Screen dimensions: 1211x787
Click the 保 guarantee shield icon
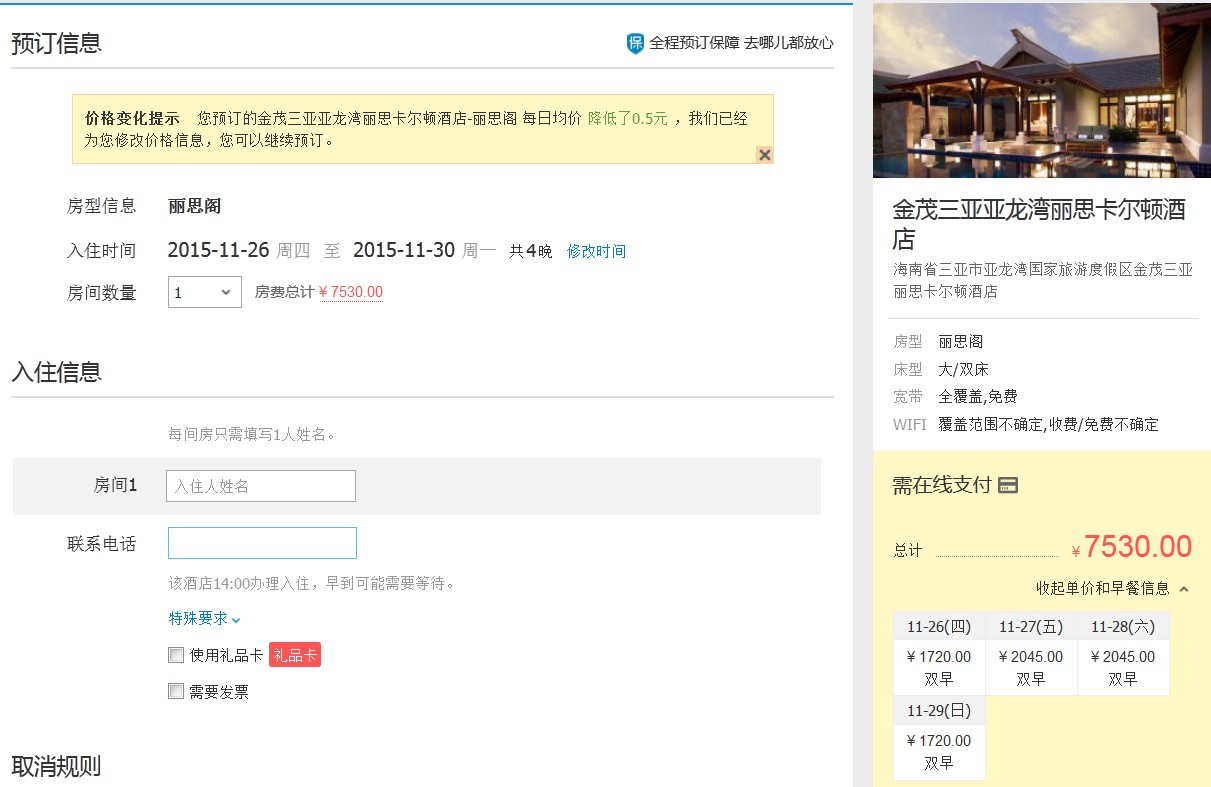pos(635,43)
